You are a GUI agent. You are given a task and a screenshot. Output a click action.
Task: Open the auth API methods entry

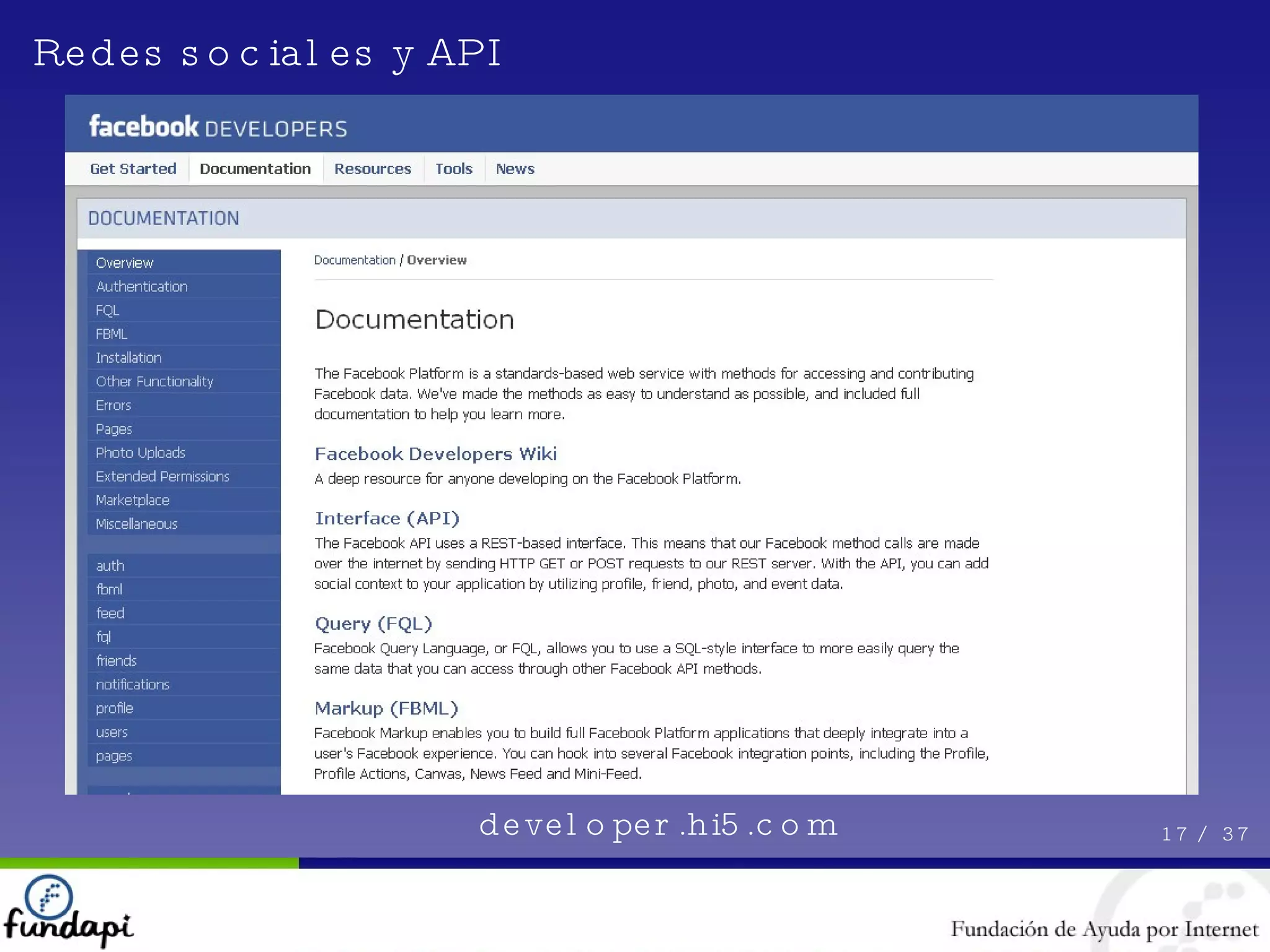point(184,566)
